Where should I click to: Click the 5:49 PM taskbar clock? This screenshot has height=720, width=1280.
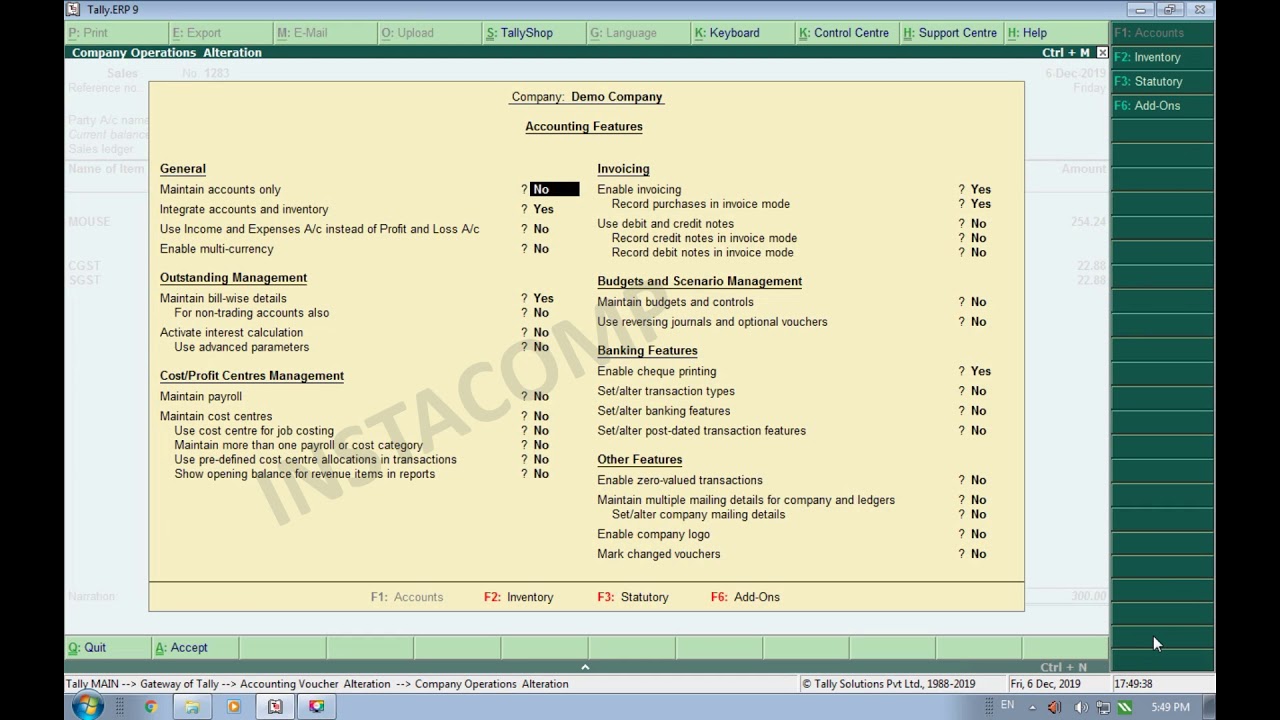(x=1170, y=707)
